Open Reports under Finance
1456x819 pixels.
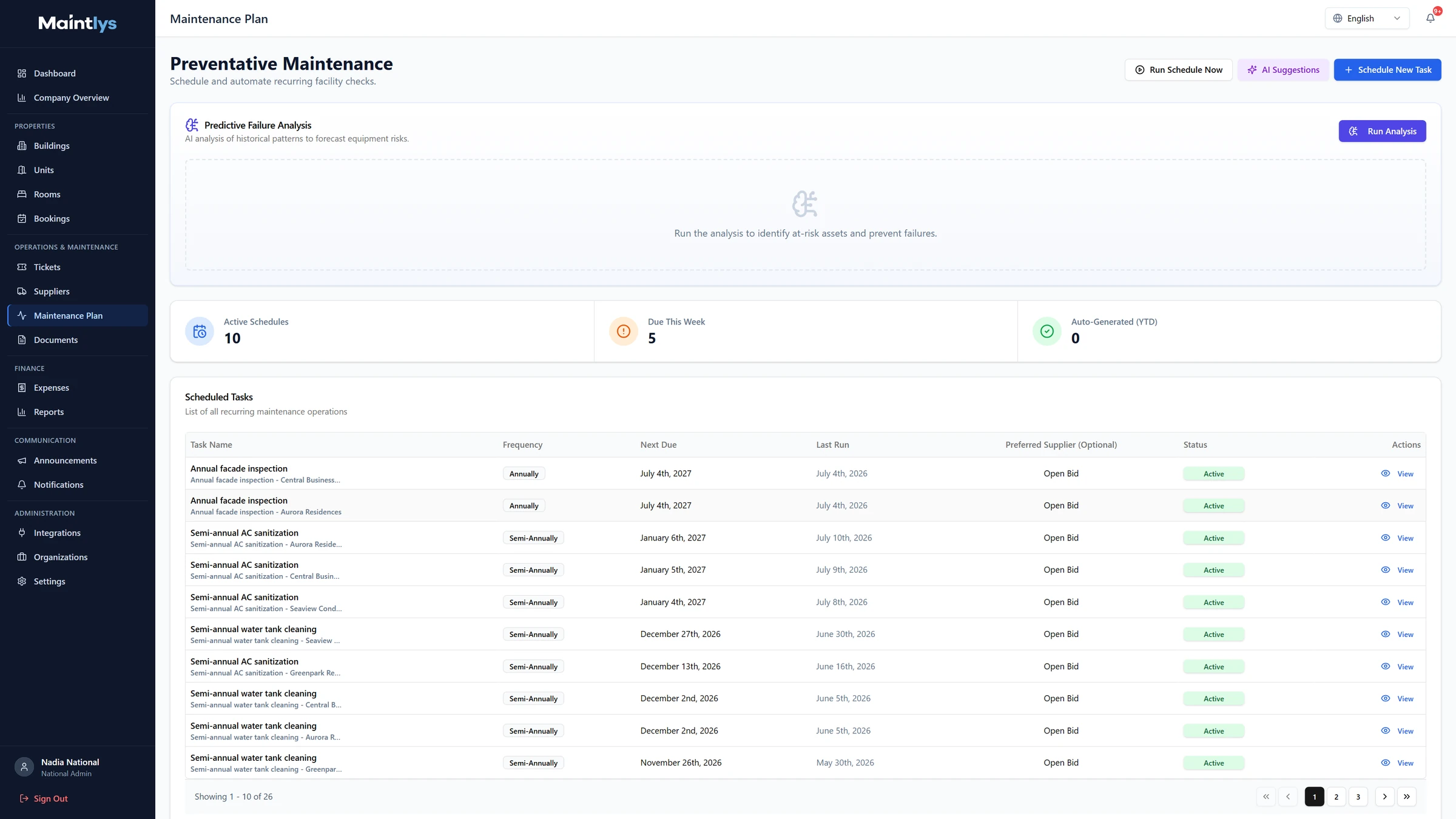click(78, 412)
